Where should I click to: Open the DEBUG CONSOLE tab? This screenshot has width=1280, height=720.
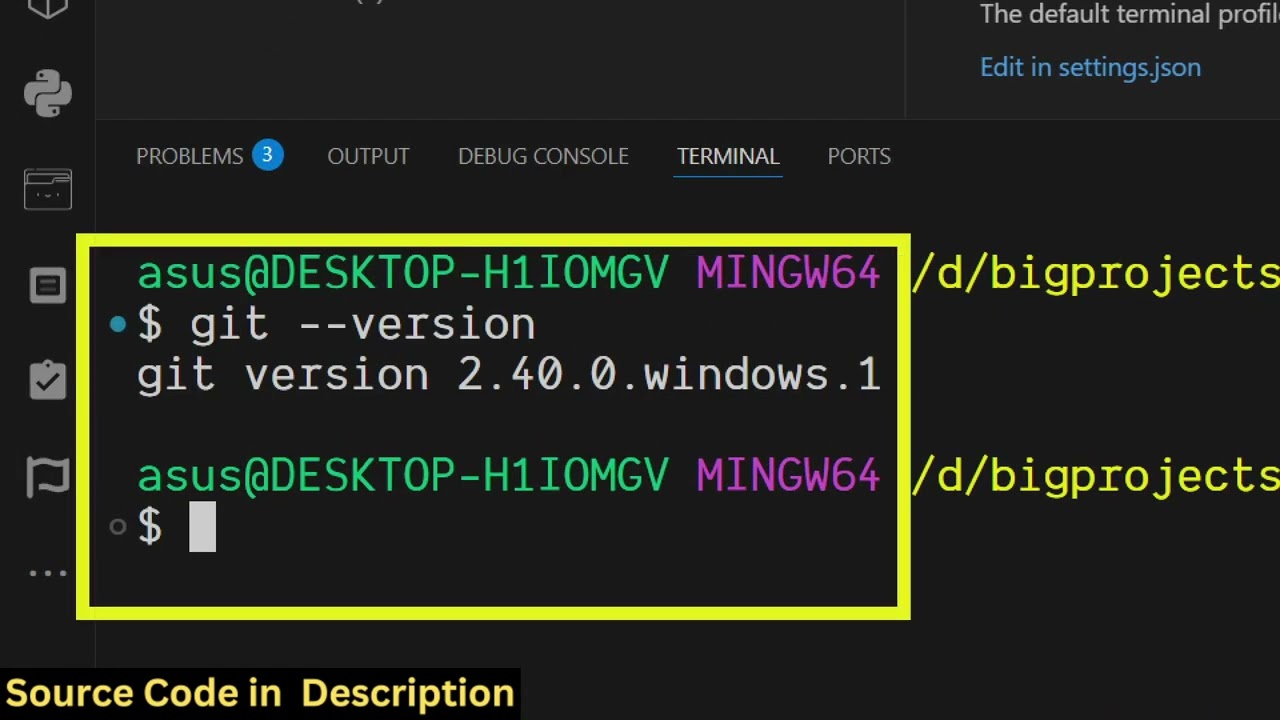543,156
